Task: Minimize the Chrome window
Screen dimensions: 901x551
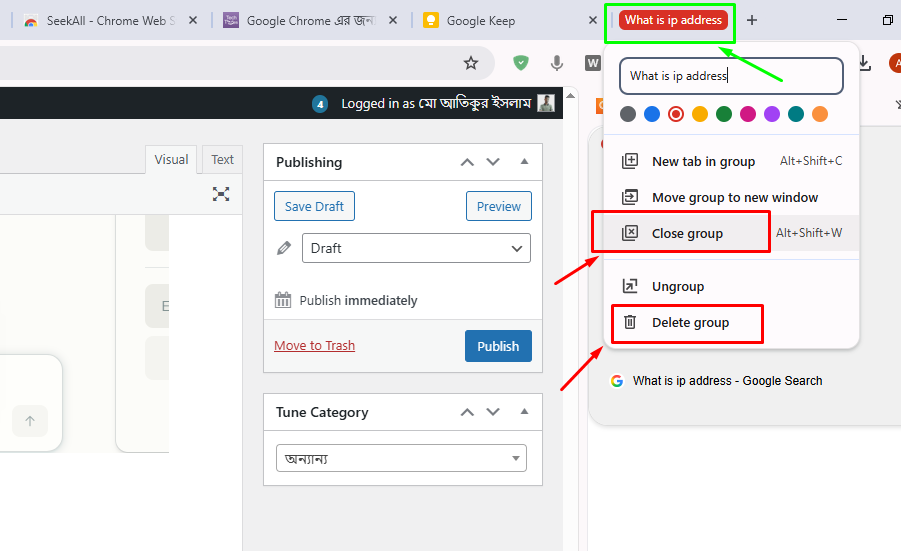Action: click(x=842, y=20)
